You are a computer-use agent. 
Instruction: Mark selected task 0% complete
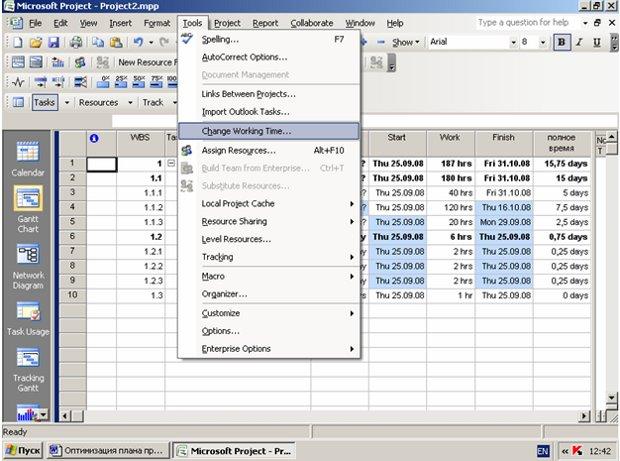click(x=103, y=82)
